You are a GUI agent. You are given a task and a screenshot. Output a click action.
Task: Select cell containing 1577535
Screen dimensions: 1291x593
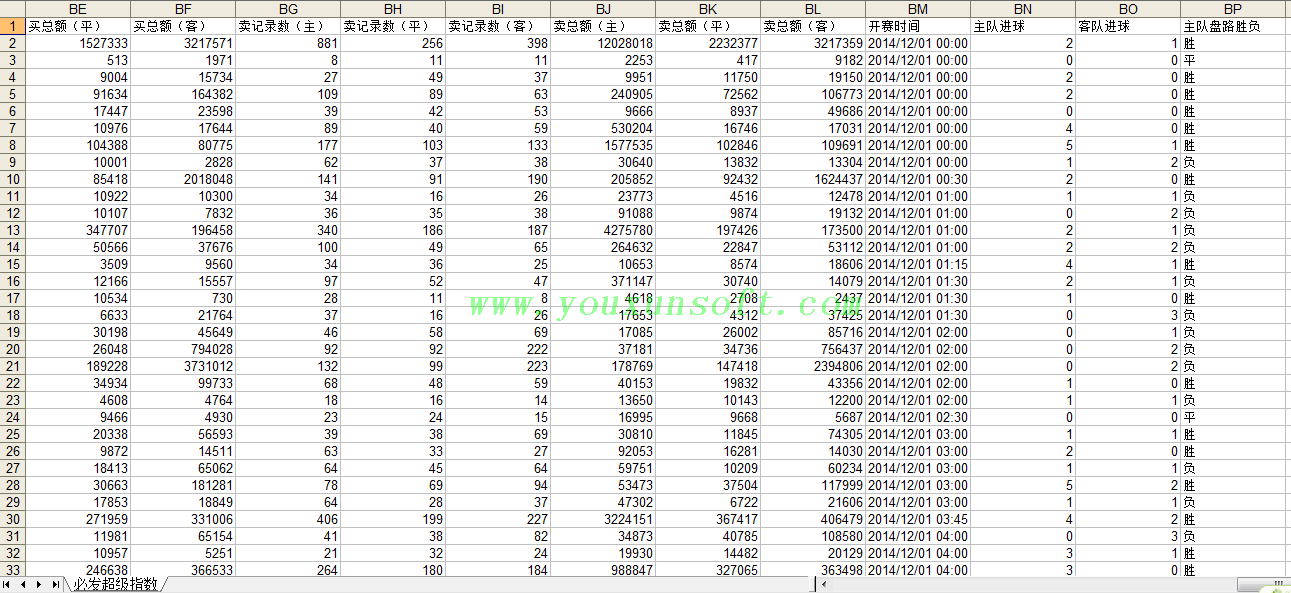pyautogui.click(x=603, y=145)
